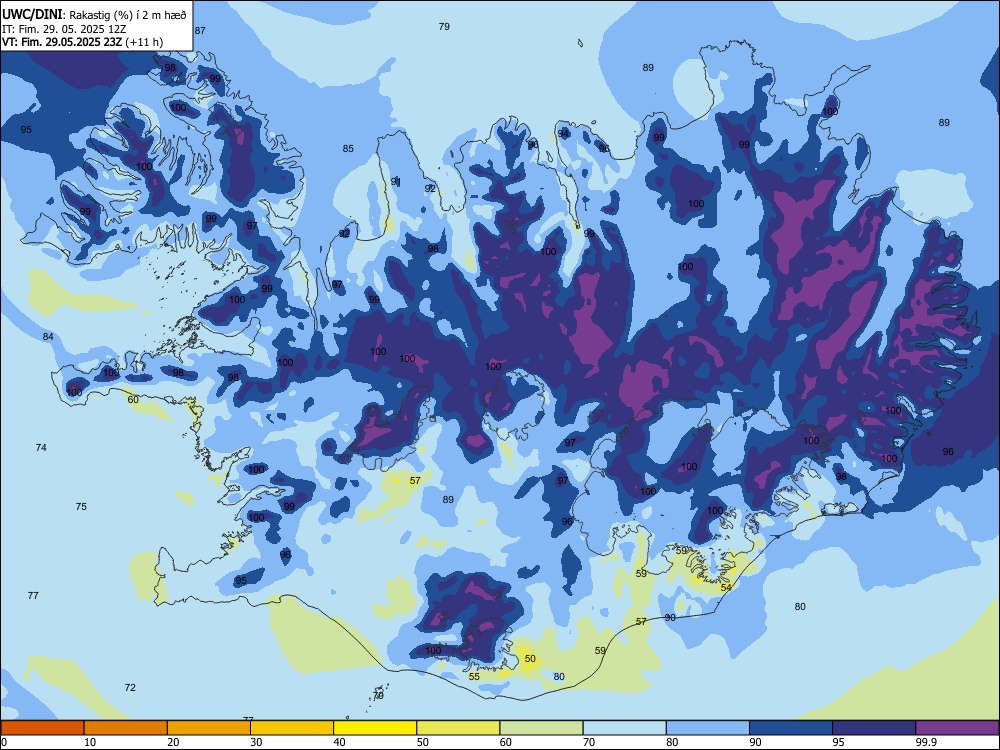This screenshot has width=1000, height=750.
Task: Select the 90 value near southeast shore
Action: coord(670,617)
